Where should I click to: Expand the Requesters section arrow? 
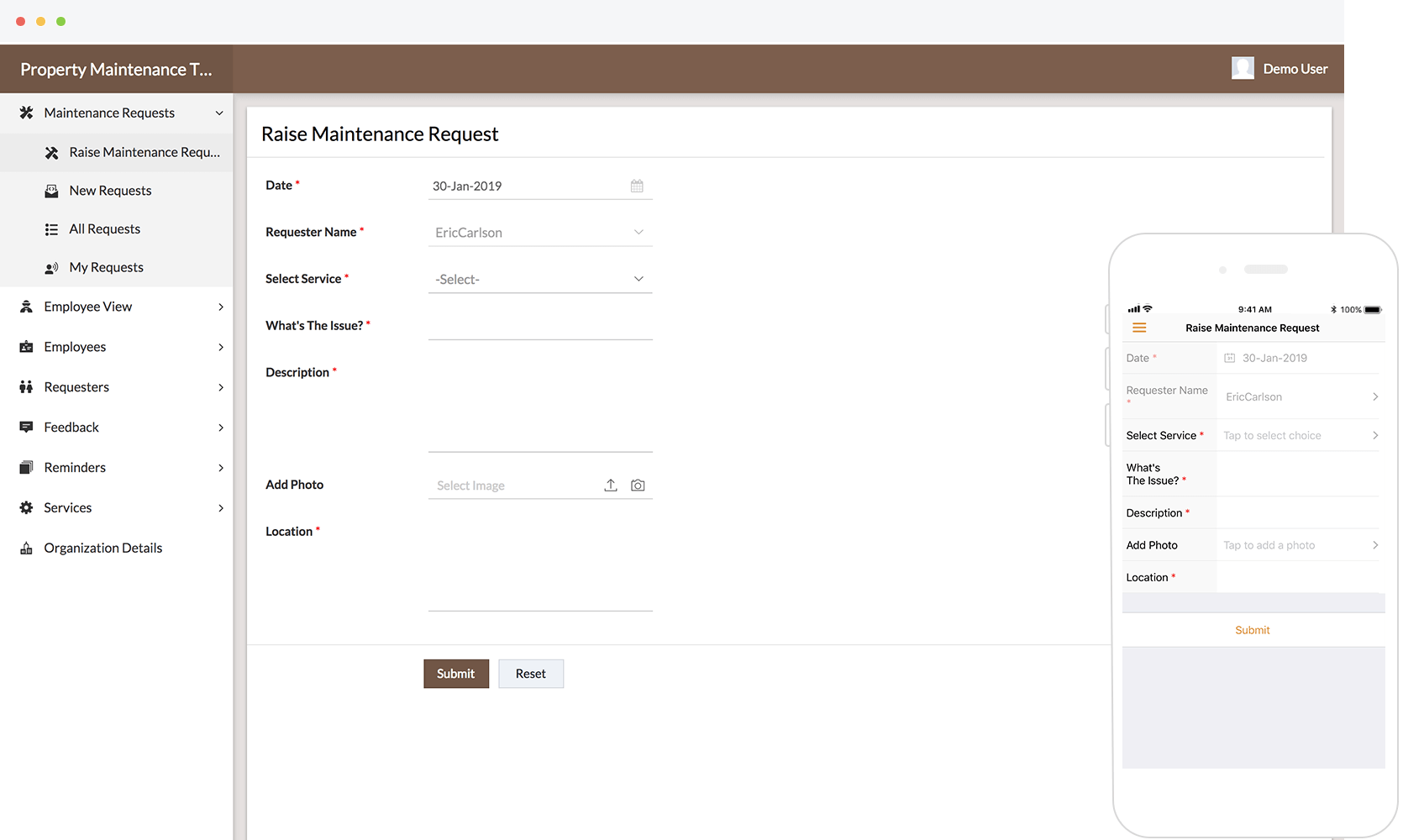pos(221,387)
